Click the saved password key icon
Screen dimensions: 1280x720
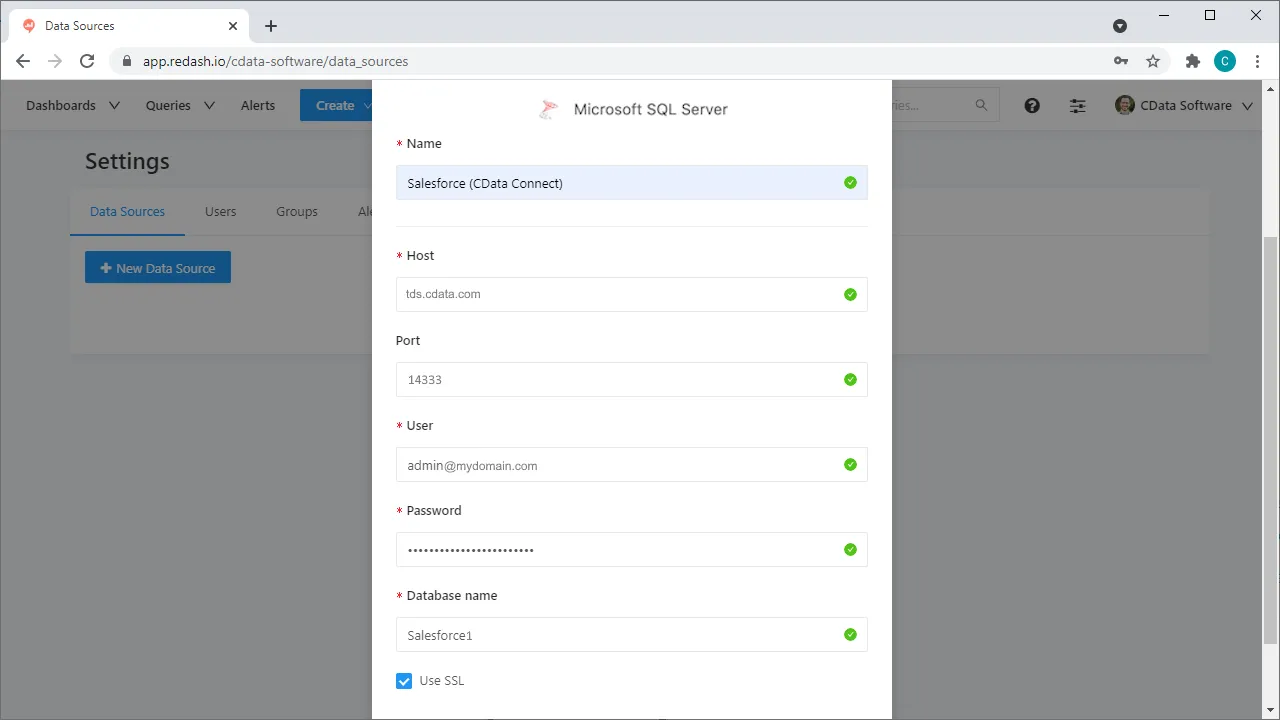[1121, 61]
